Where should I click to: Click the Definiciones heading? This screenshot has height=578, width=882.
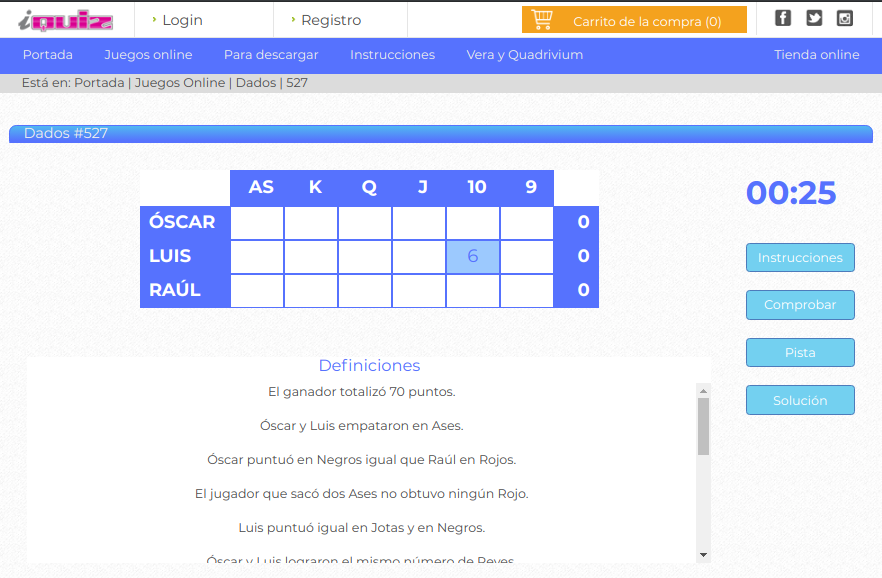click(369, 365)
